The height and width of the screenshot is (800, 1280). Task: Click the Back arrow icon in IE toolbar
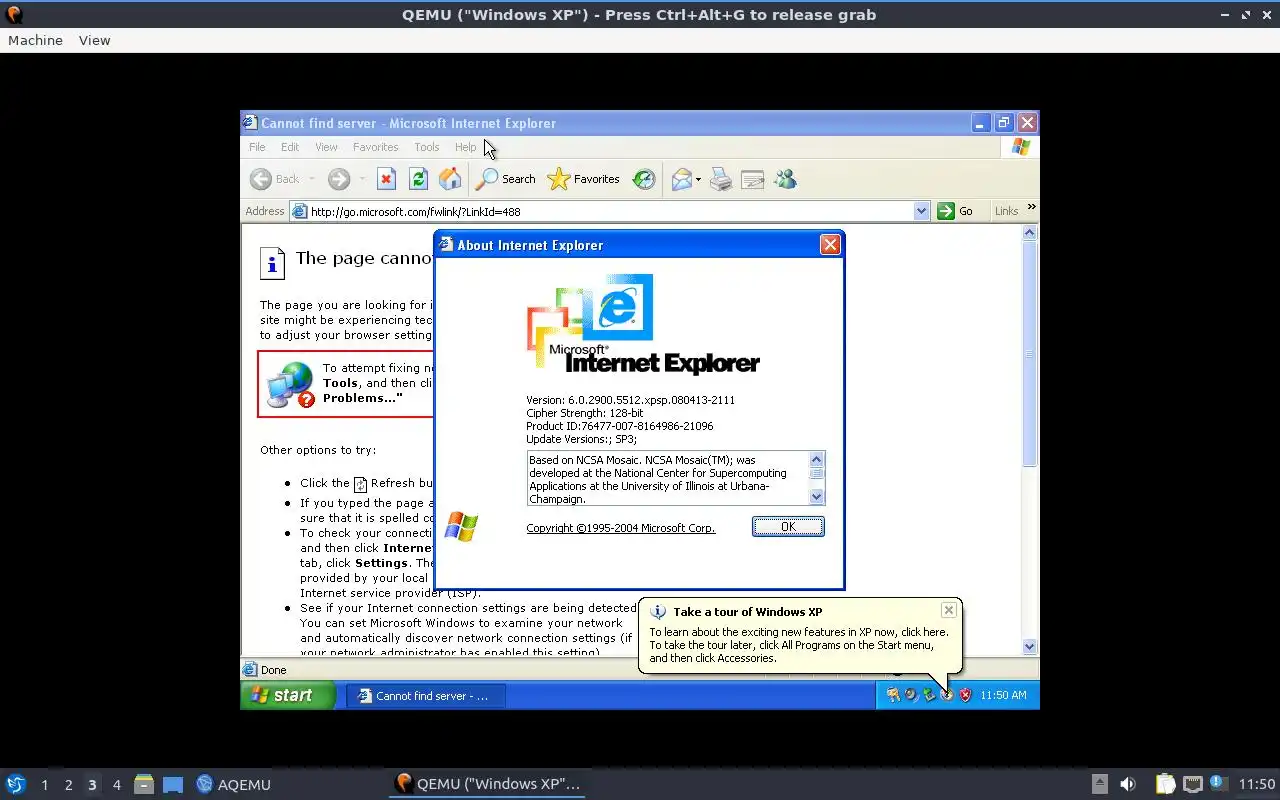(261, 179)
